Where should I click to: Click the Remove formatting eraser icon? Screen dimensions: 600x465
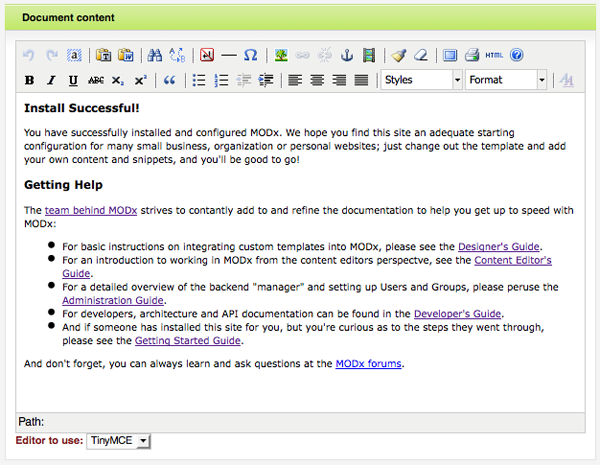421,55
